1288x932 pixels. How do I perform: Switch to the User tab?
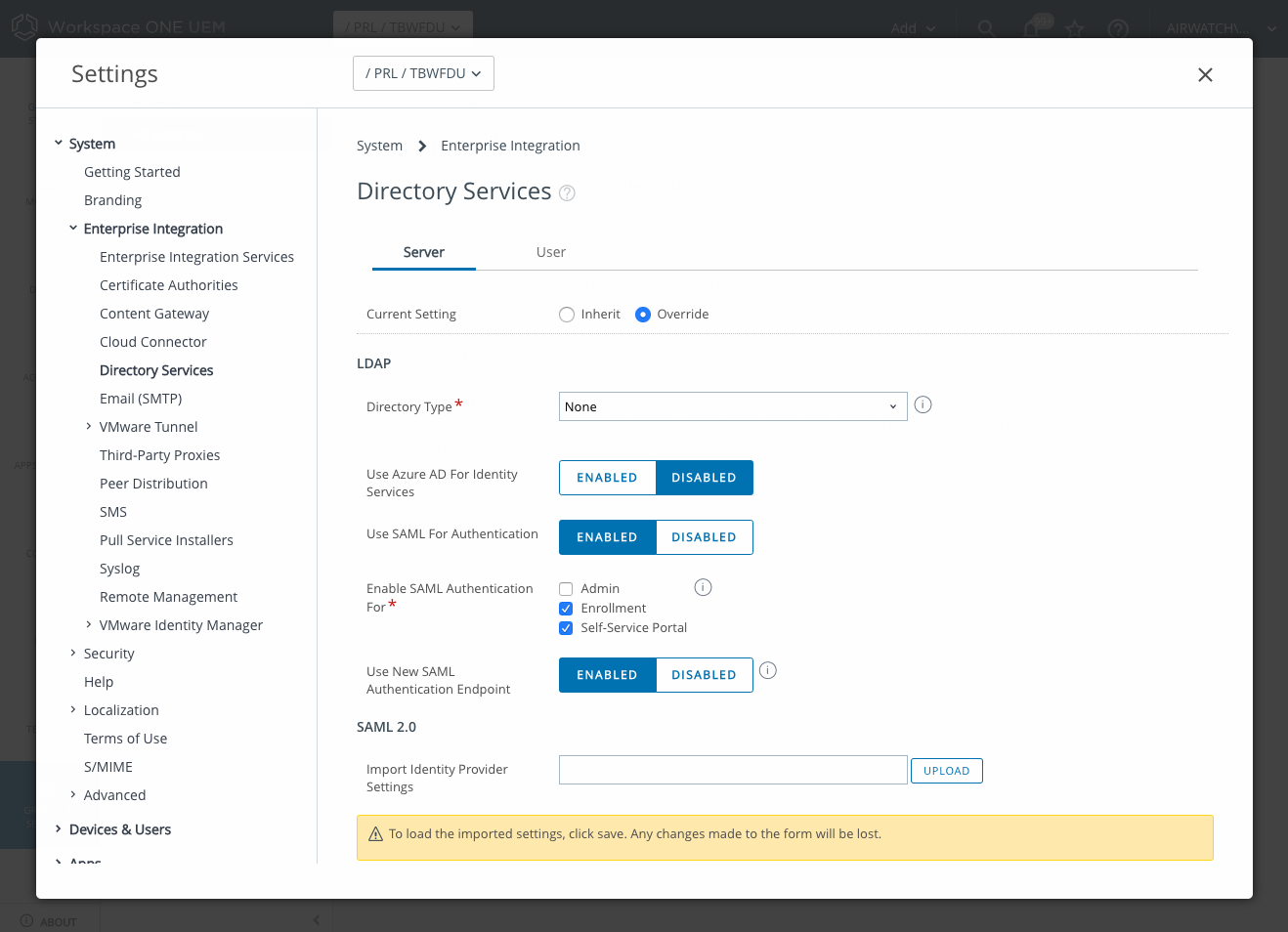(551, 252)
